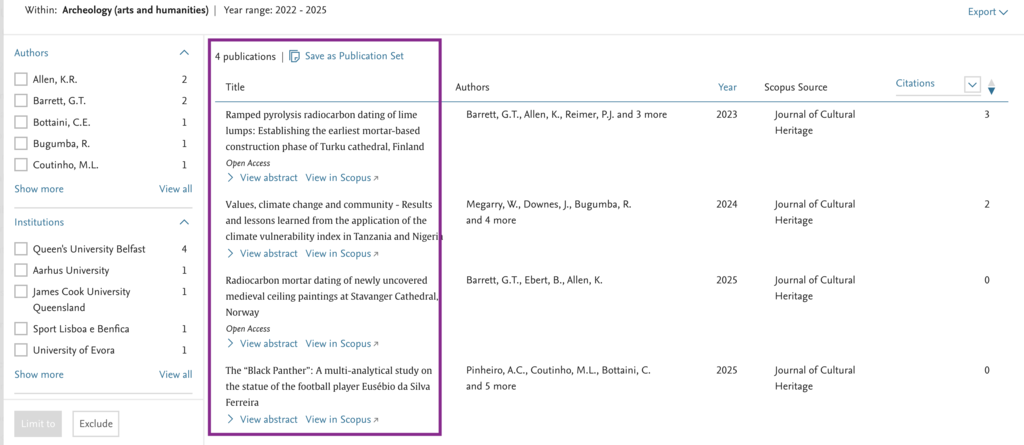Expand abstract for Values, climate change article
The image size is (1024, 445).
[261, 254]
